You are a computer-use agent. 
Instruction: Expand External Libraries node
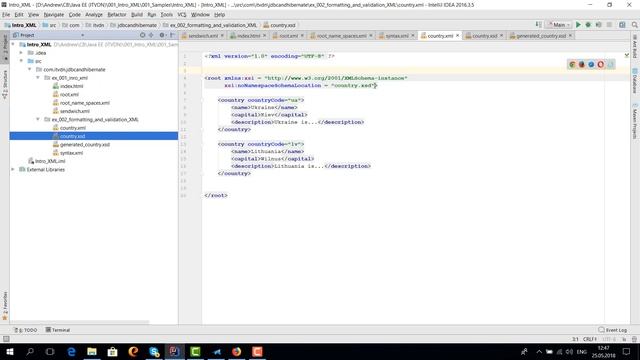coord(13,169)
